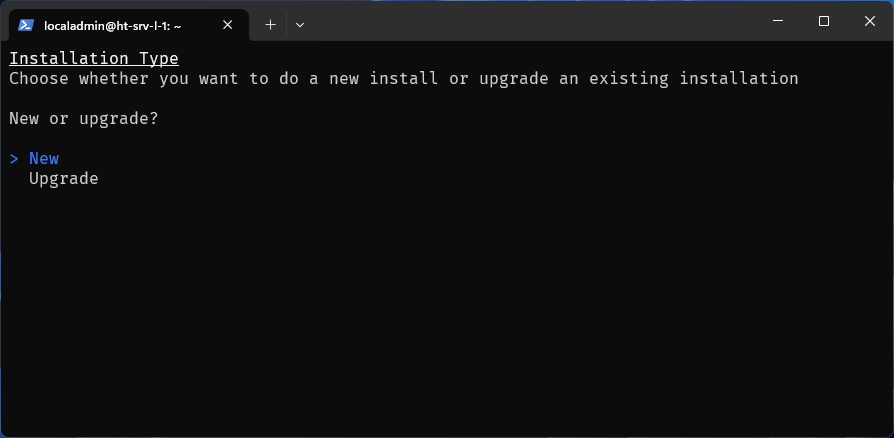Click the underlined "Installation Type" heading
This screenshot has width=894, height=438.
coord(94,59)
